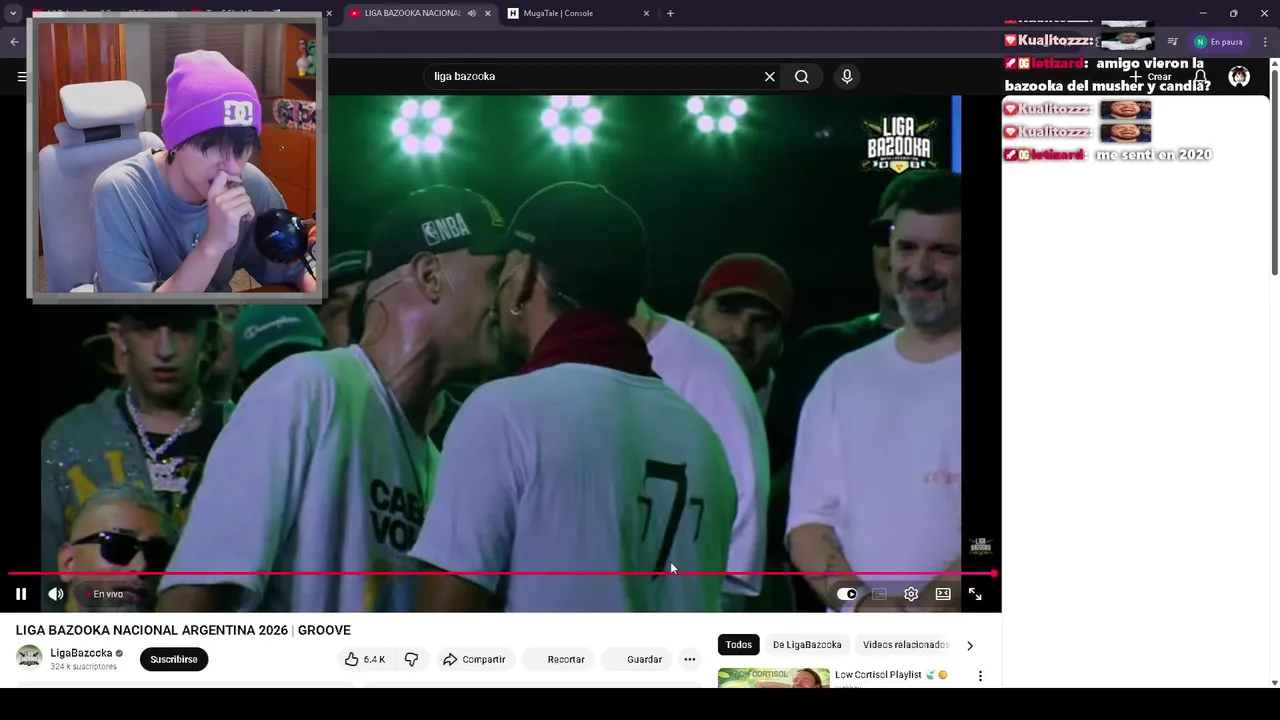Open more actions ellipsis under video
1280x720 pixels.
pos(689,659)
